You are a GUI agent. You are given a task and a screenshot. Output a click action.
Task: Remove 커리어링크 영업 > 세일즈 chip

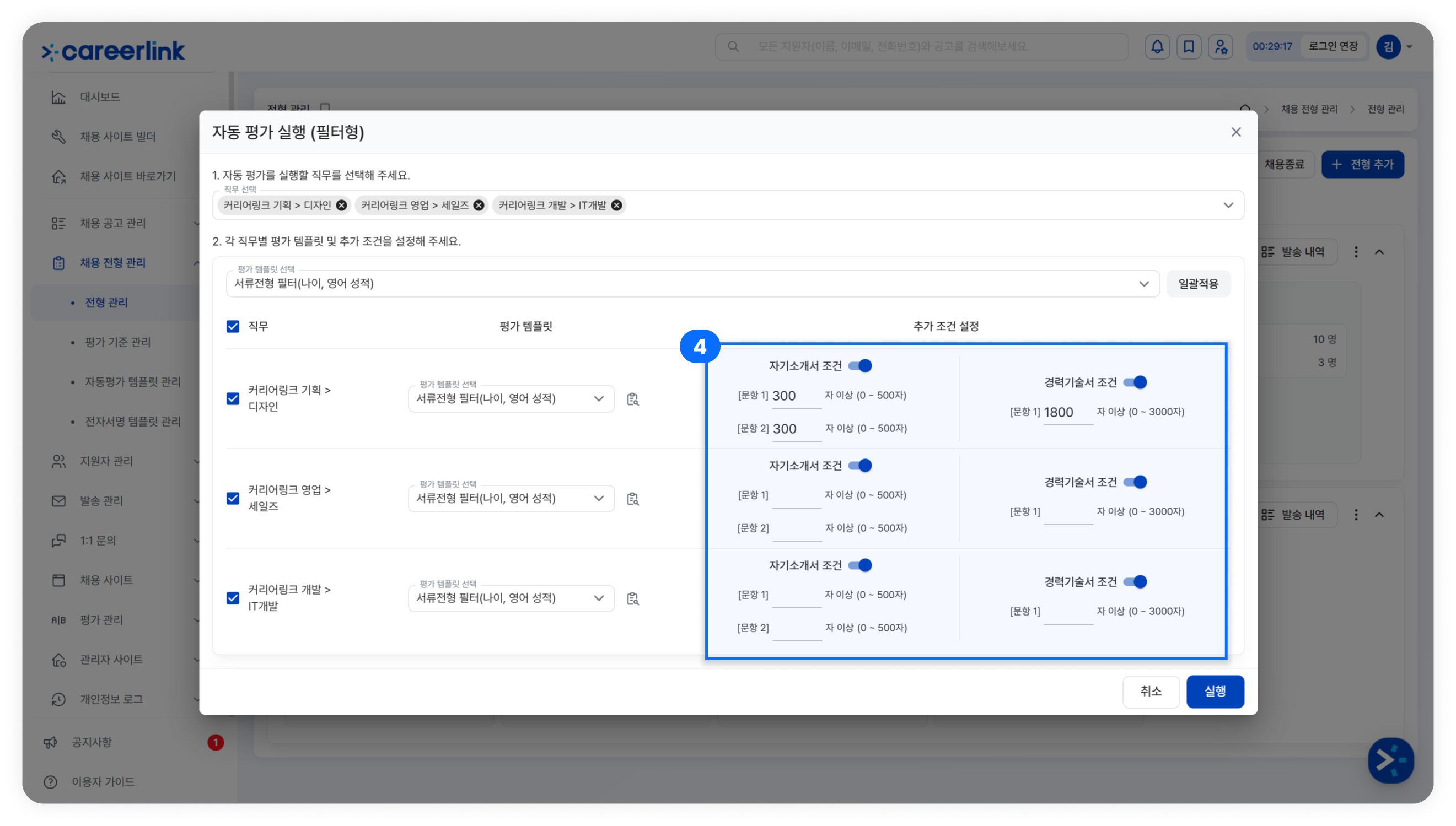pos(479,206)
